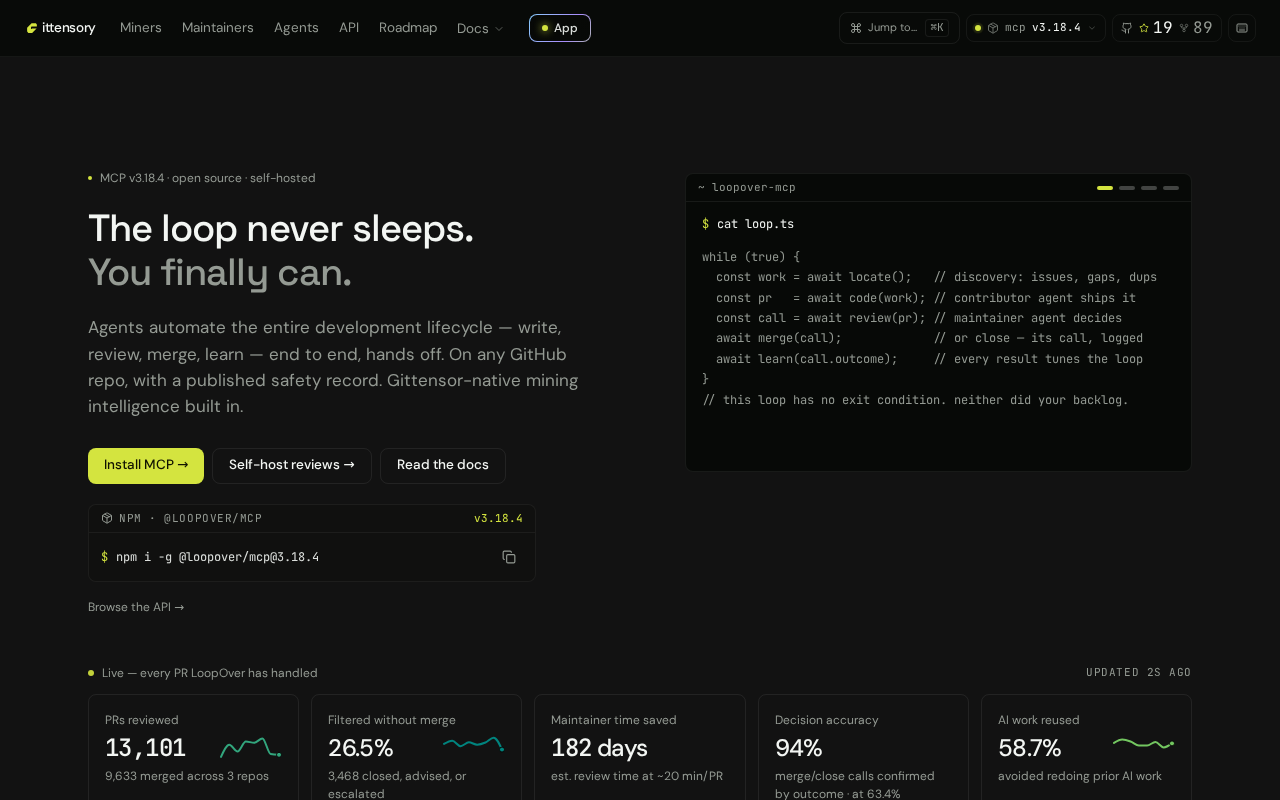Screen dimensions: 1280x800
Task: Click the 182 days time saved value
Action: [599, 748]
